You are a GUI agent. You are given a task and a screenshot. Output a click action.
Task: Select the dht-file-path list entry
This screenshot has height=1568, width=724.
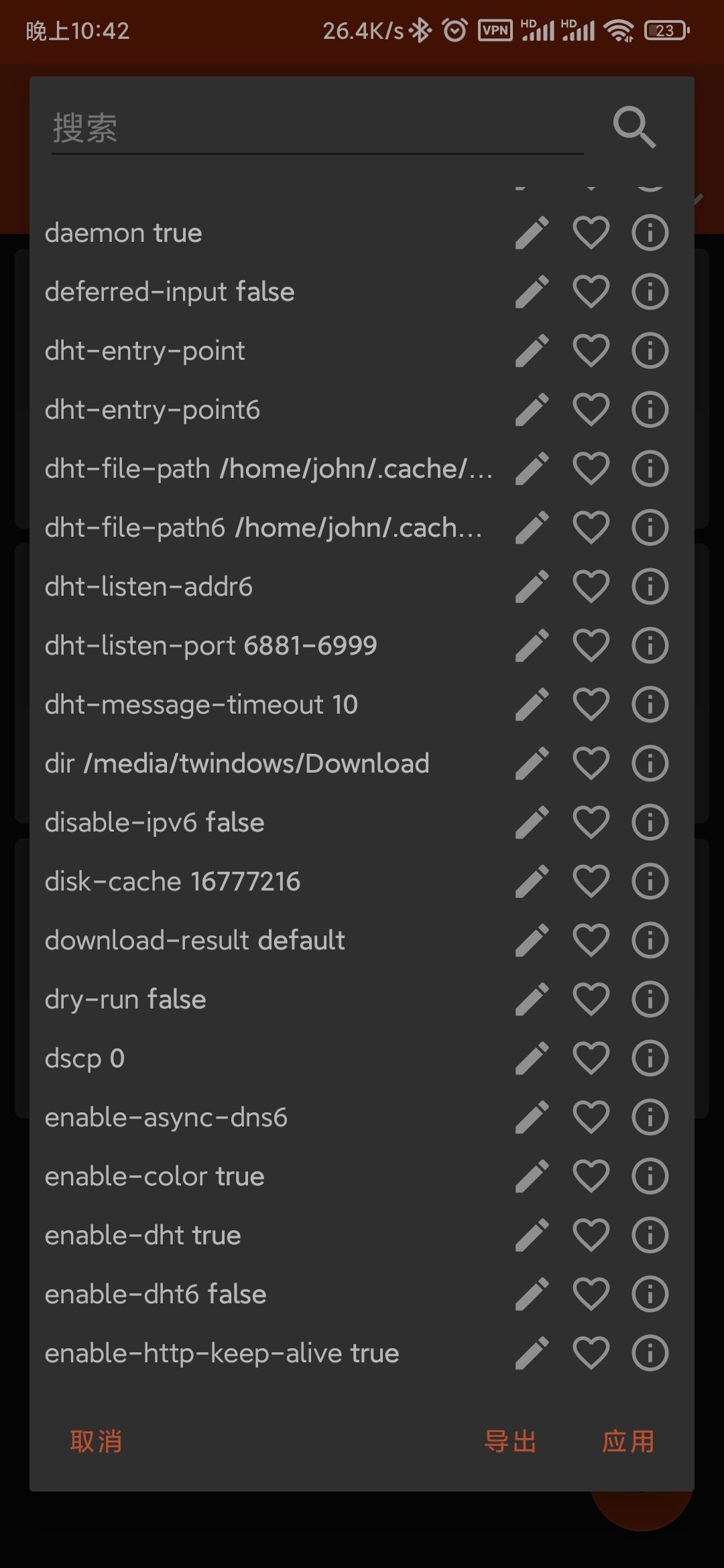[x=268, y=469]
